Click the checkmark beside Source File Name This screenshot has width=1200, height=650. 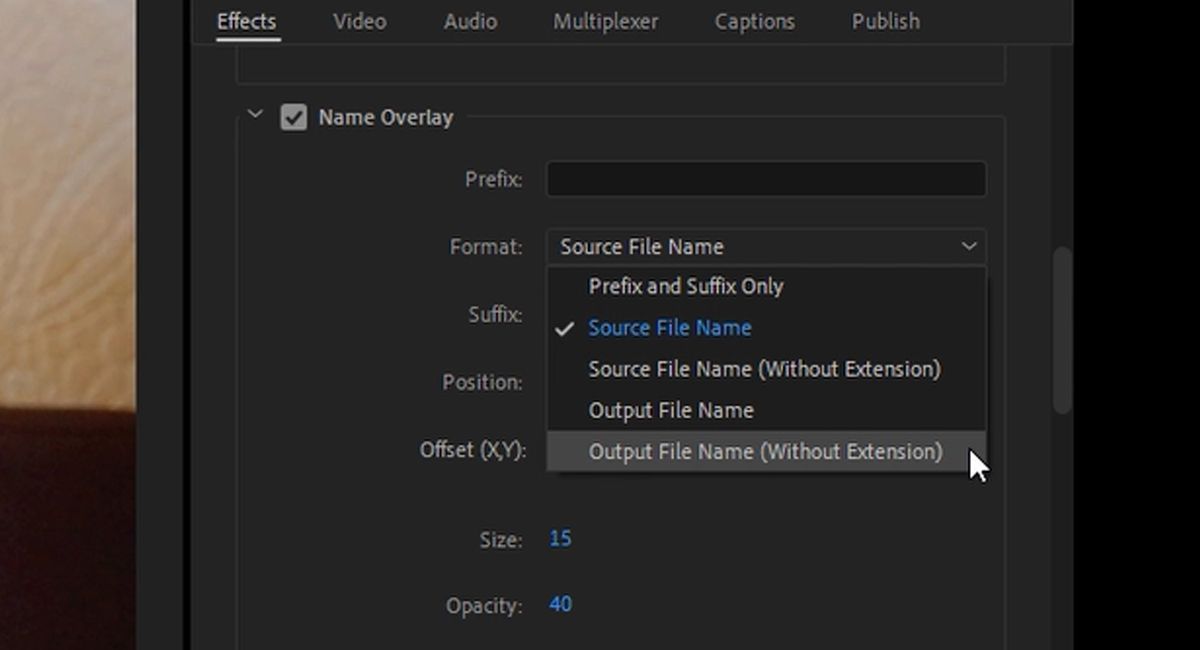tap(566, 327)
